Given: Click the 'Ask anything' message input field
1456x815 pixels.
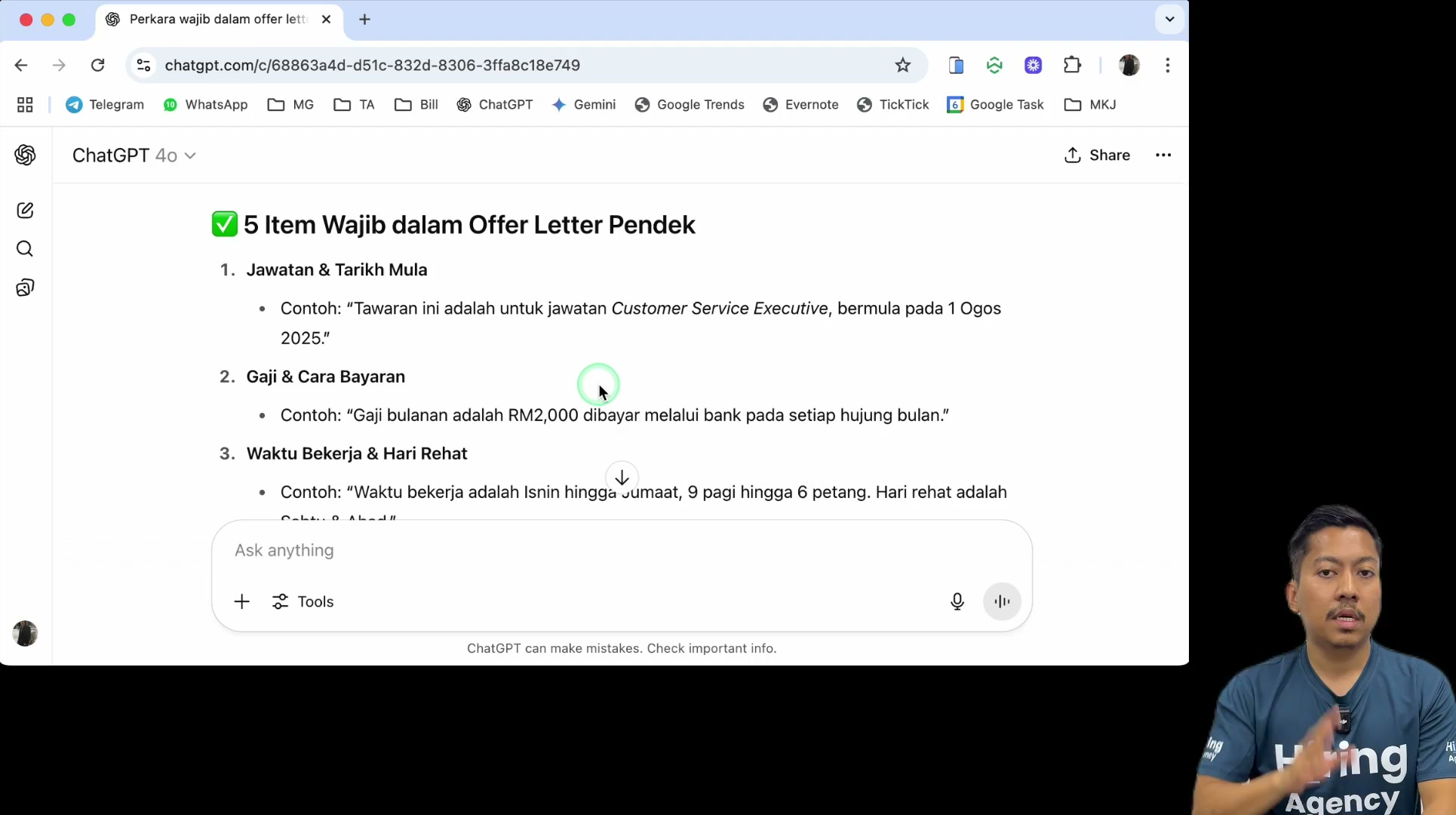Looking at the screenshot, I should pyautogui.click(x=622, y=551).
